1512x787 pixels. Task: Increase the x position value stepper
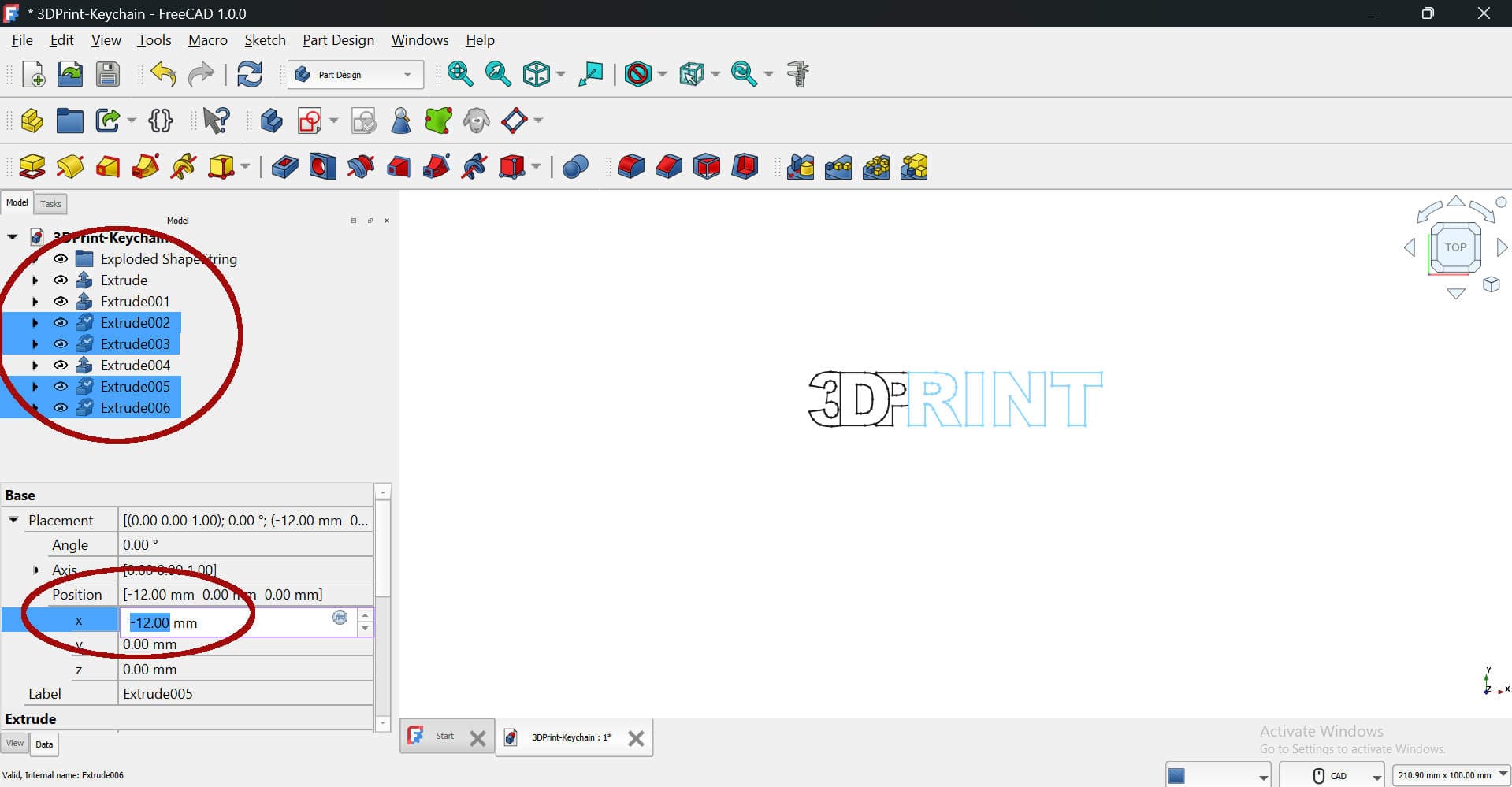pos(365,615)
